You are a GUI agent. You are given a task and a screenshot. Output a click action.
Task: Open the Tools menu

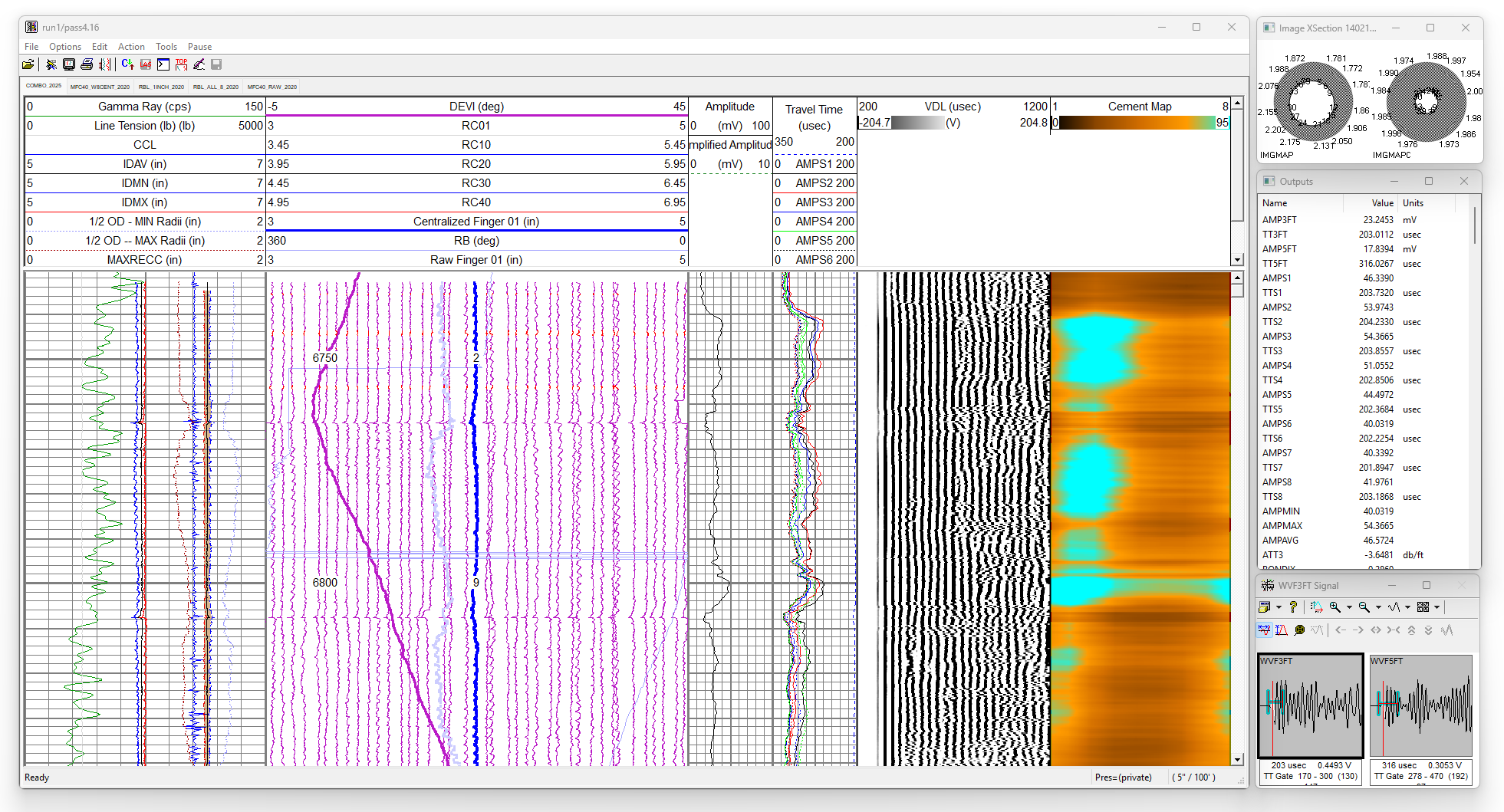pyautogui.click(x=166, y=47)
